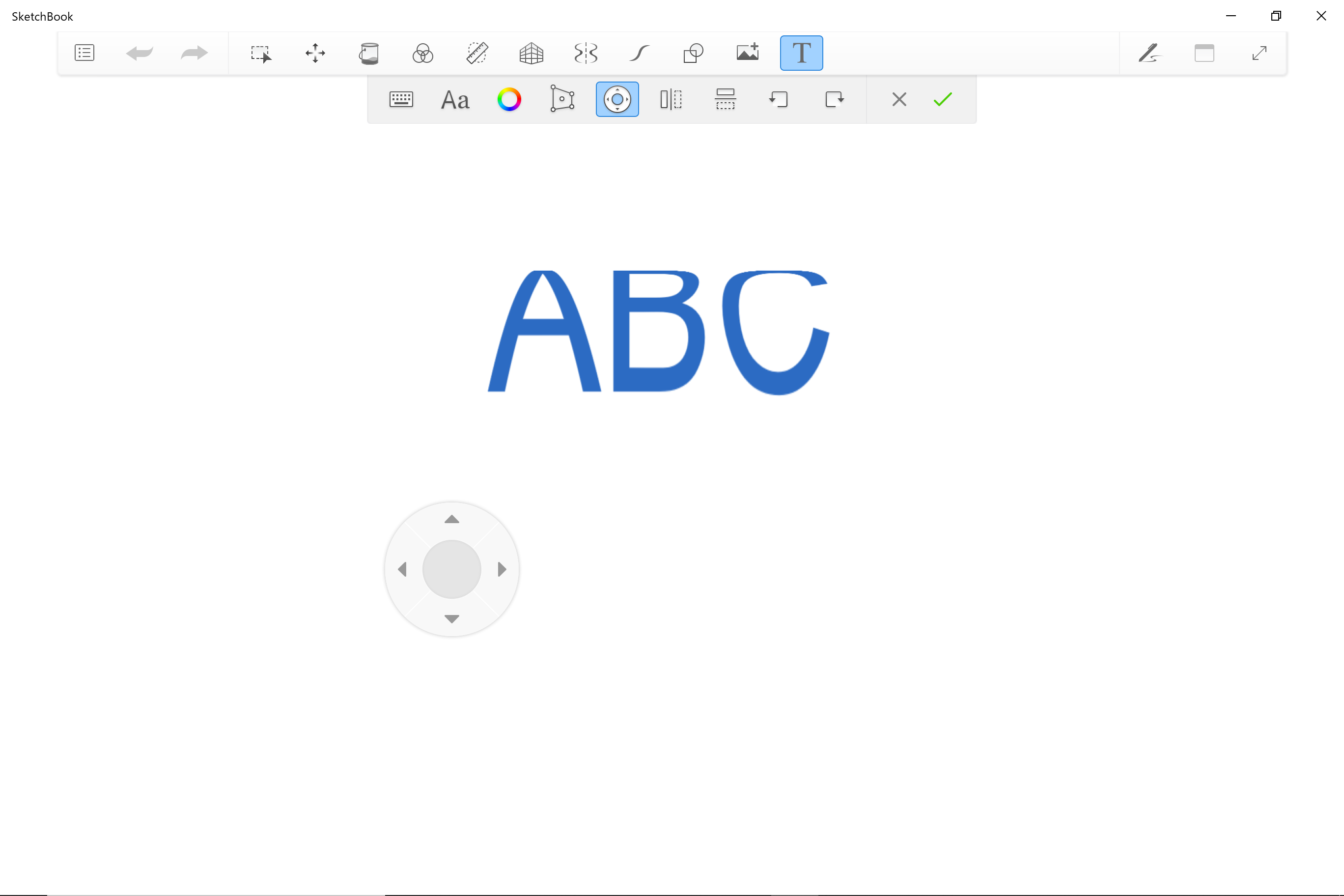Toggle the Text tool T button
The width and height of the screenshot is (1344, 896).
802,53
